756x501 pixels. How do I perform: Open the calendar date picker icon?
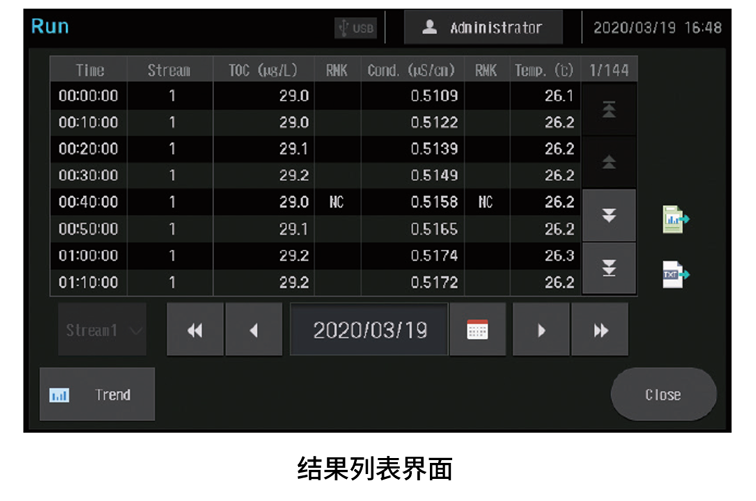click(x=477, y=330)
